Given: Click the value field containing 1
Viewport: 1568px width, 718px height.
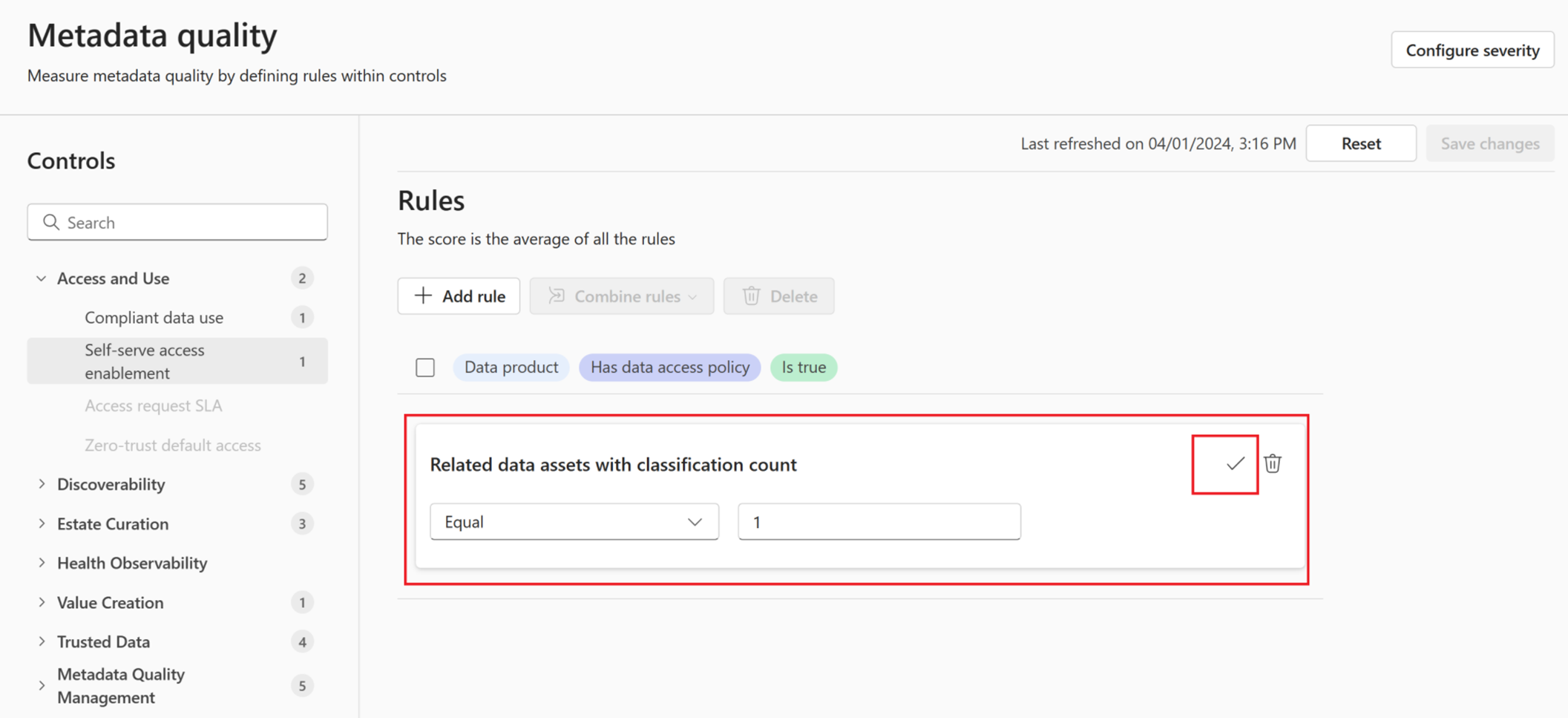Looking at the screenshot, I should (879, 521).
